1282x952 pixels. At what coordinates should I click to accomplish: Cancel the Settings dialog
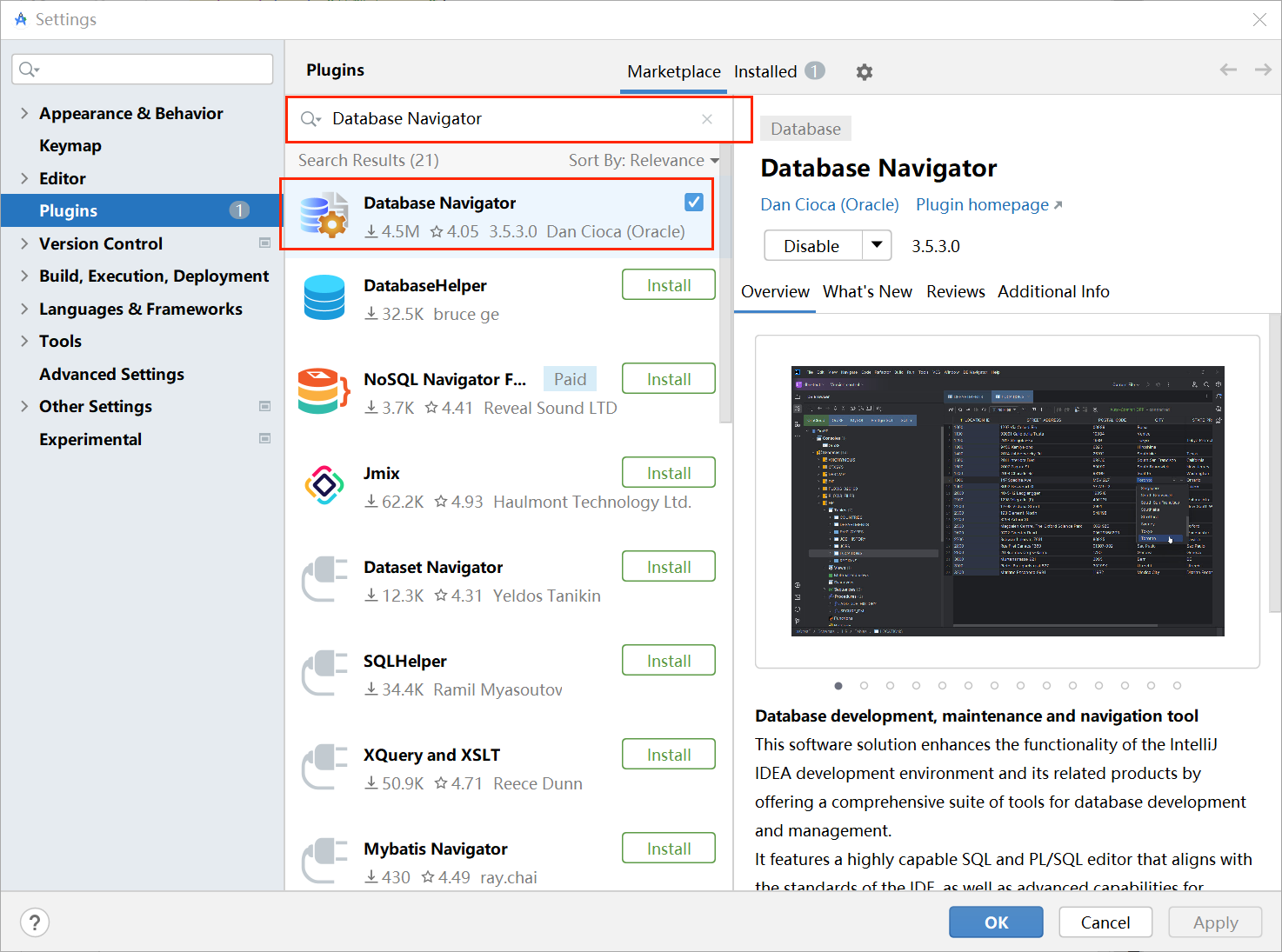pos(1105,922)
